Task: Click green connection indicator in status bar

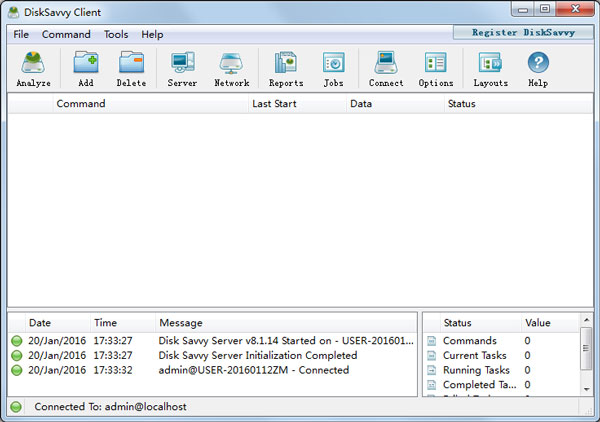Action: (x=16, y=407)
